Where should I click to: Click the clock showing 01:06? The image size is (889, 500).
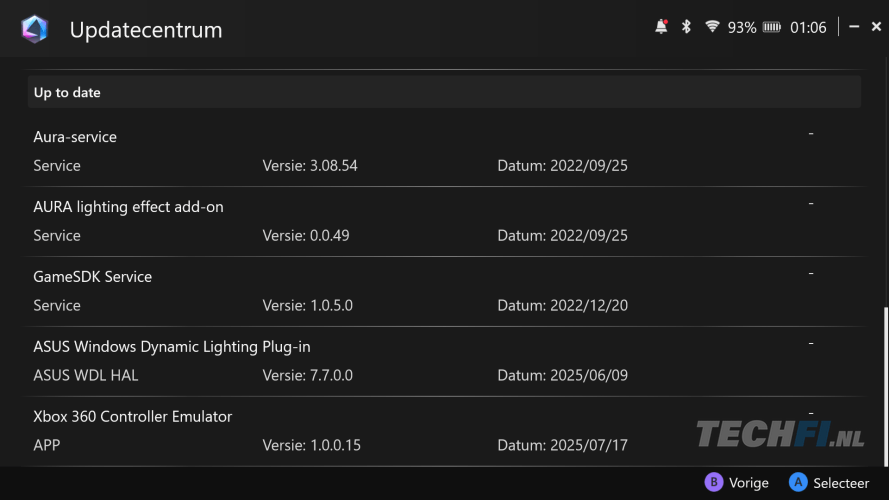tap(808, 28)
